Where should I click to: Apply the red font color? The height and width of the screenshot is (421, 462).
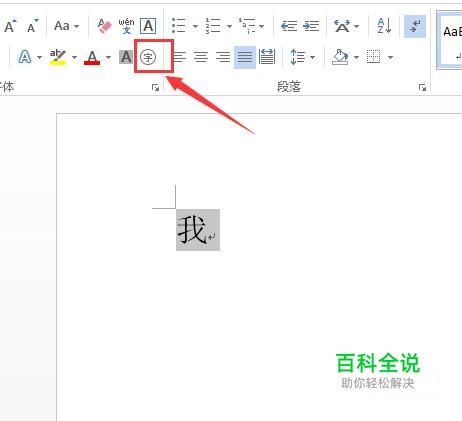[x=92, y=57]
